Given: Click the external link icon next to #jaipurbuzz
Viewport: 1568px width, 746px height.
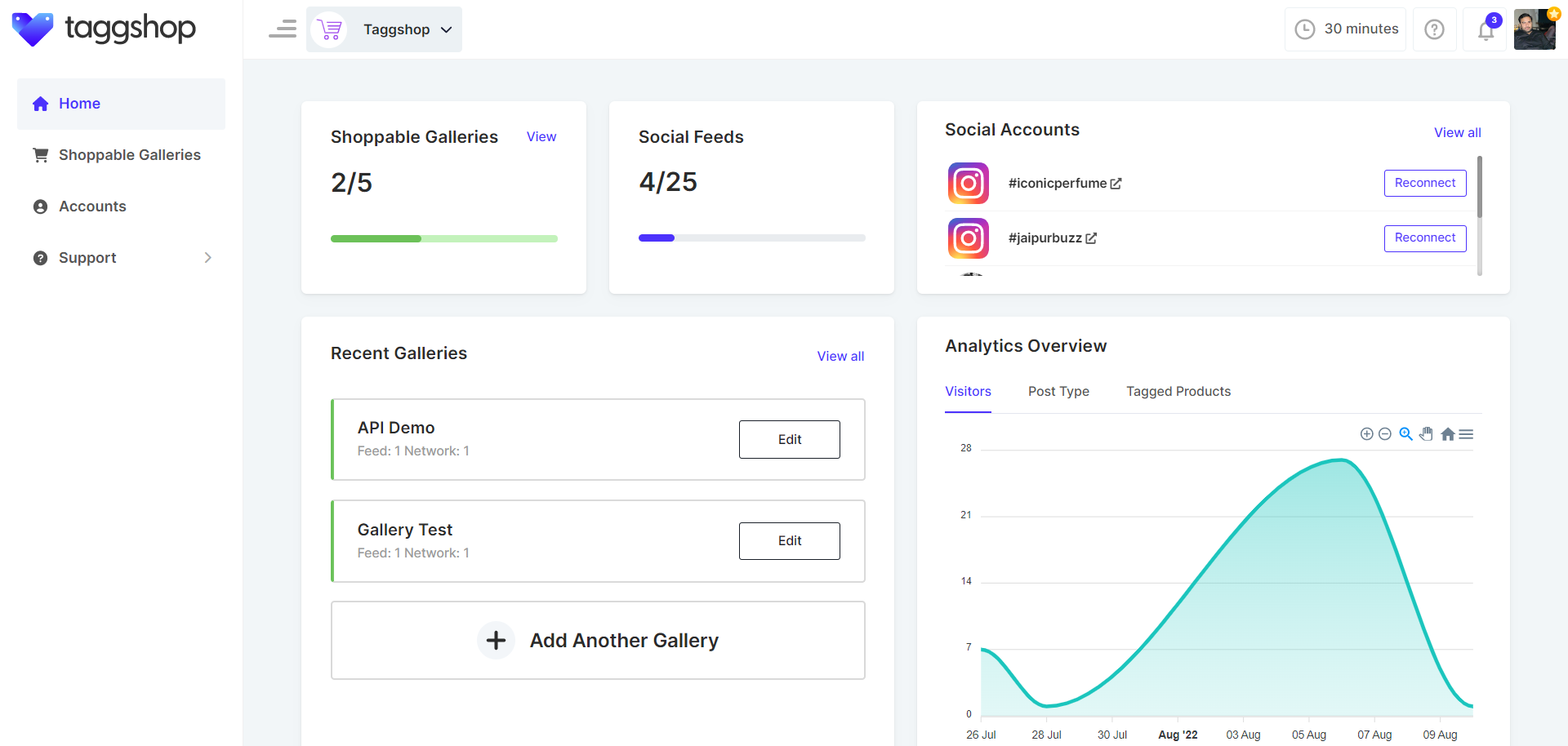Looking at the screenshot, I should coord(1093,238).
